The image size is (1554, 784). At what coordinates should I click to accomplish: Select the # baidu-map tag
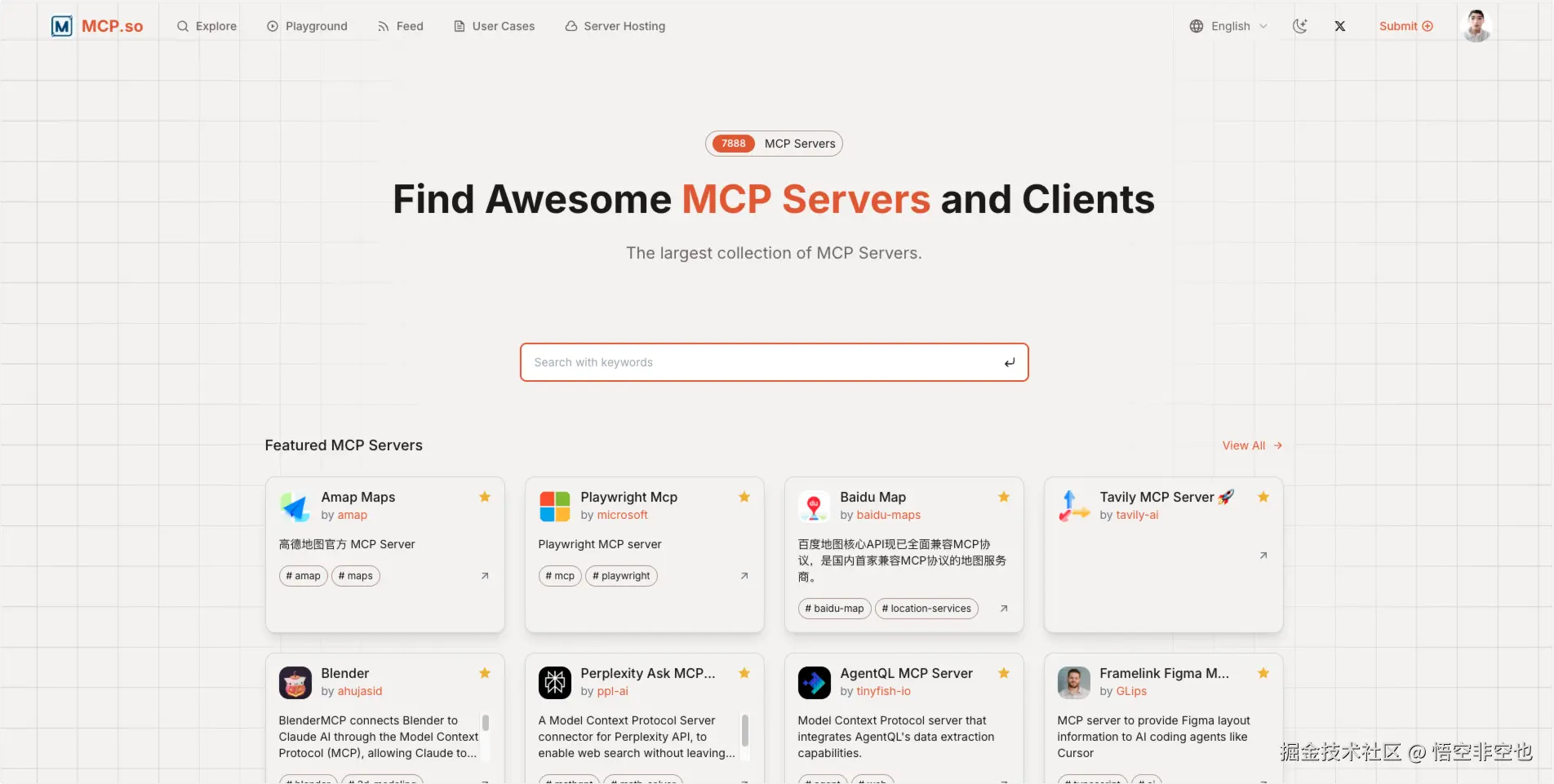(x=834, y=609)
